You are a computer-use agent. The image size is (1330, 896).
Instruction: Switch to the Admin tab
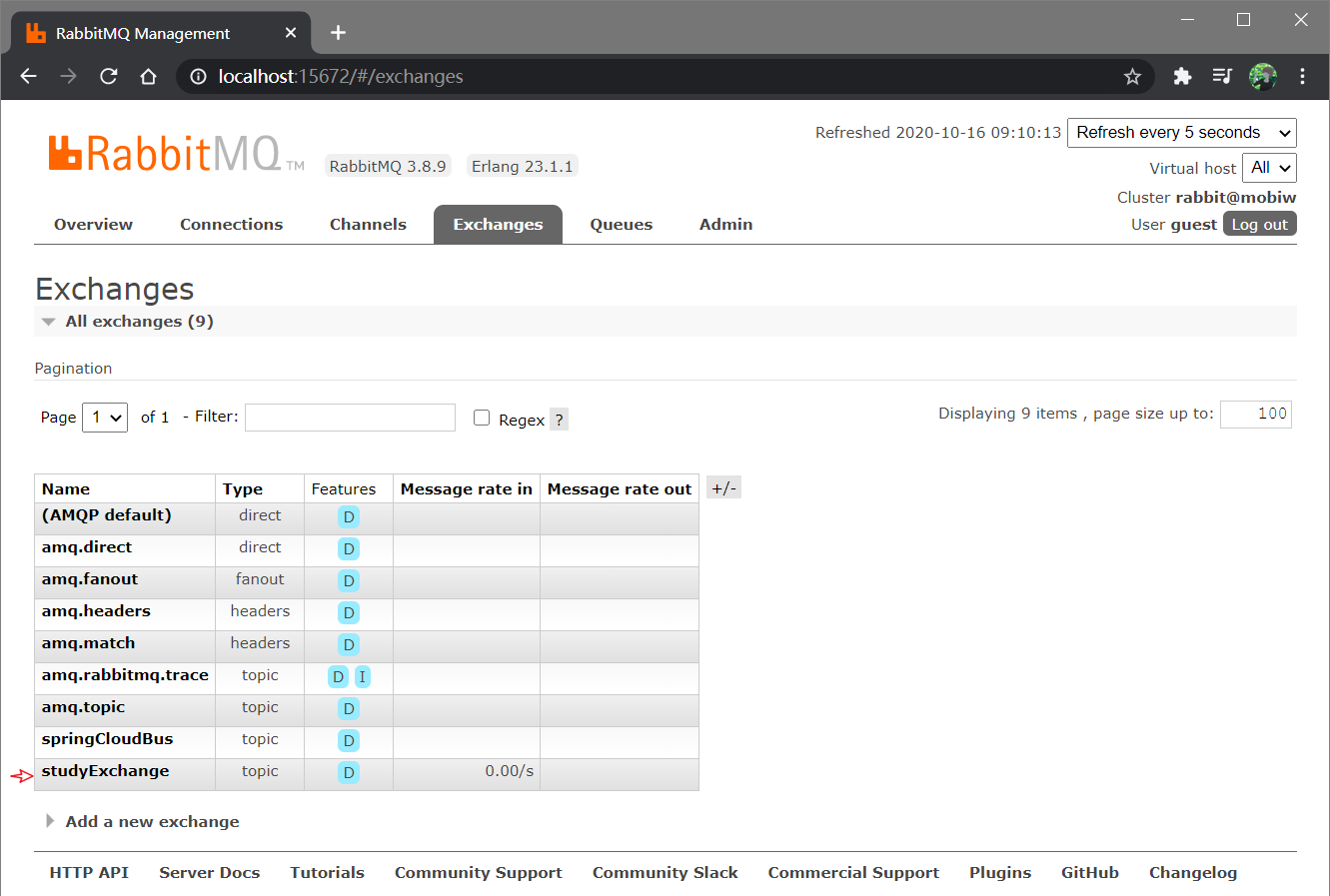click(726, 225)
